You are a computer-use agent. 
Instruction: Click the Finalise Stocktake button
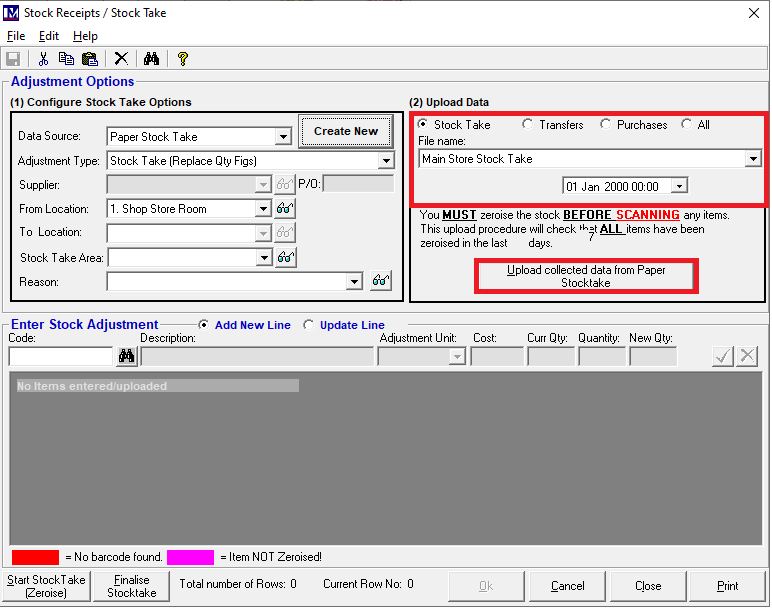click(x=131, y=586)
